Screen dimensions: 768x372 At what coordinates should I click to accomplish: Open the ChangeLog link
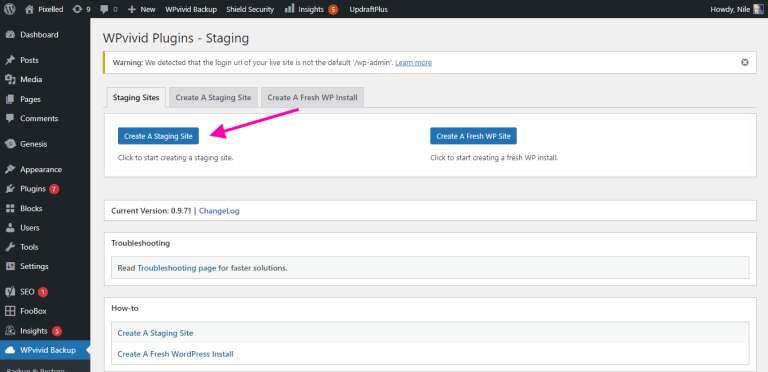[219, 211]
